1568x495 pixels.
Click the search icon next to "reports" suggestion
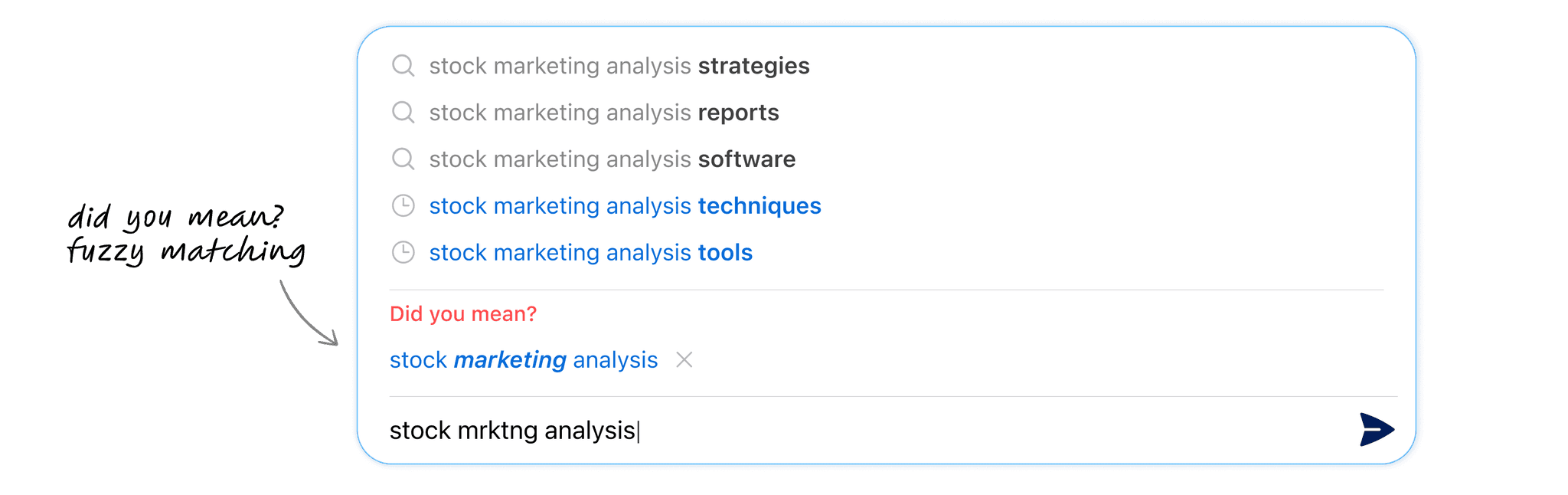(403, 113)
